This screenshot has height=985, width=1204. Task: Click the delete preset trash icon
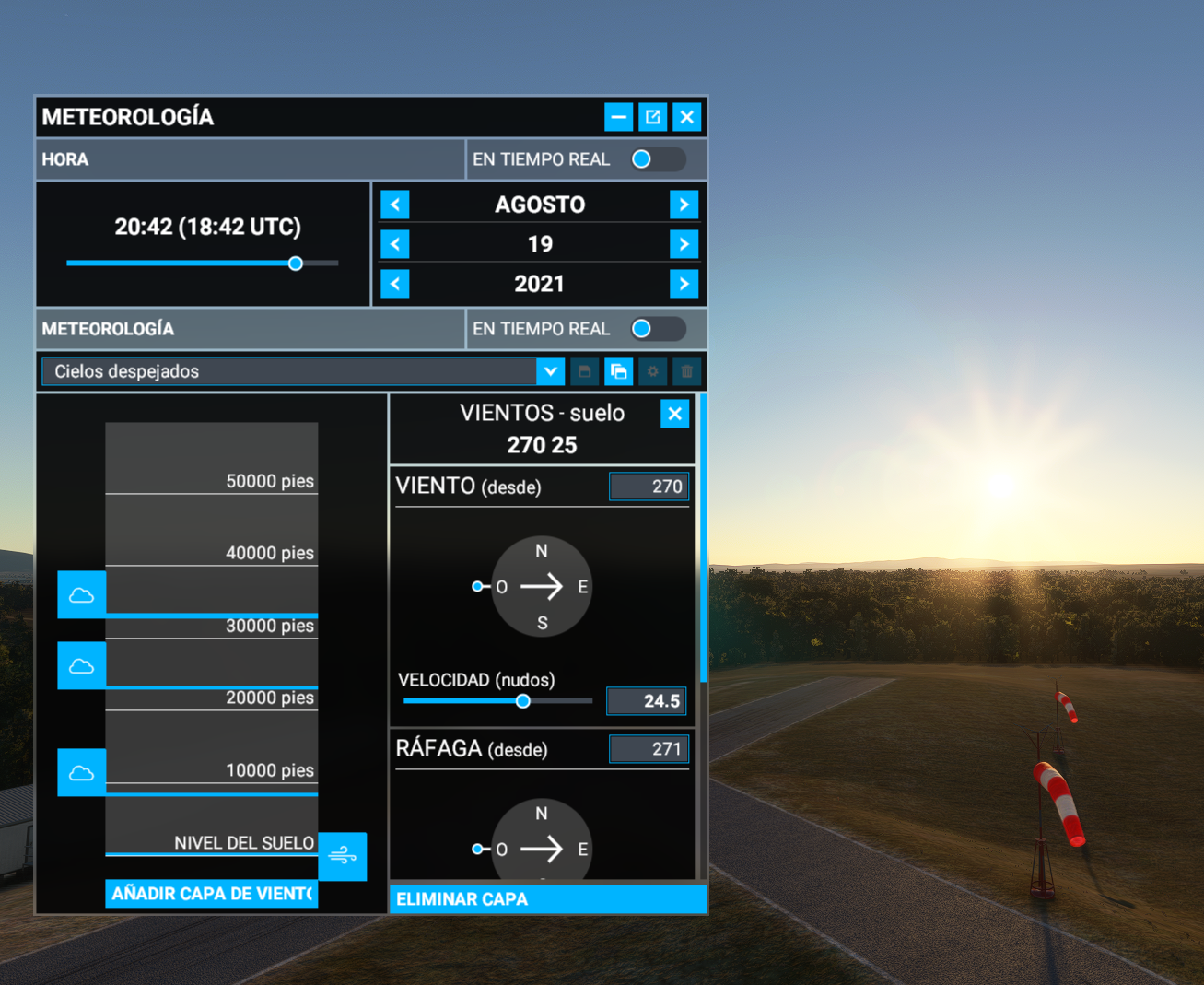click(686, 371)
